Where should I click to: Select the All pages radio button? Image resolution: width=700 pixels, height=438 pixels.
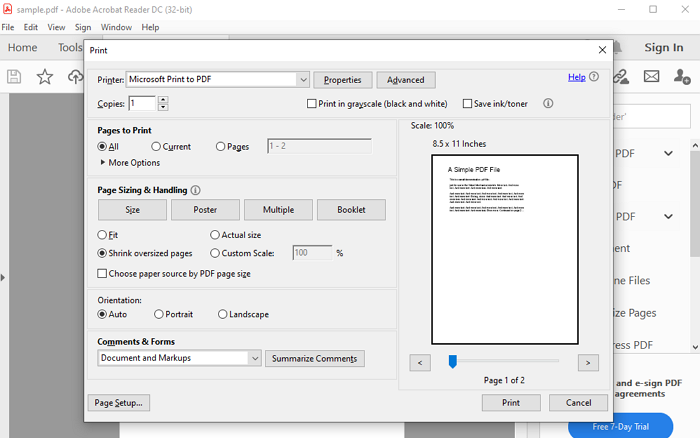click(x=102, y=146)
